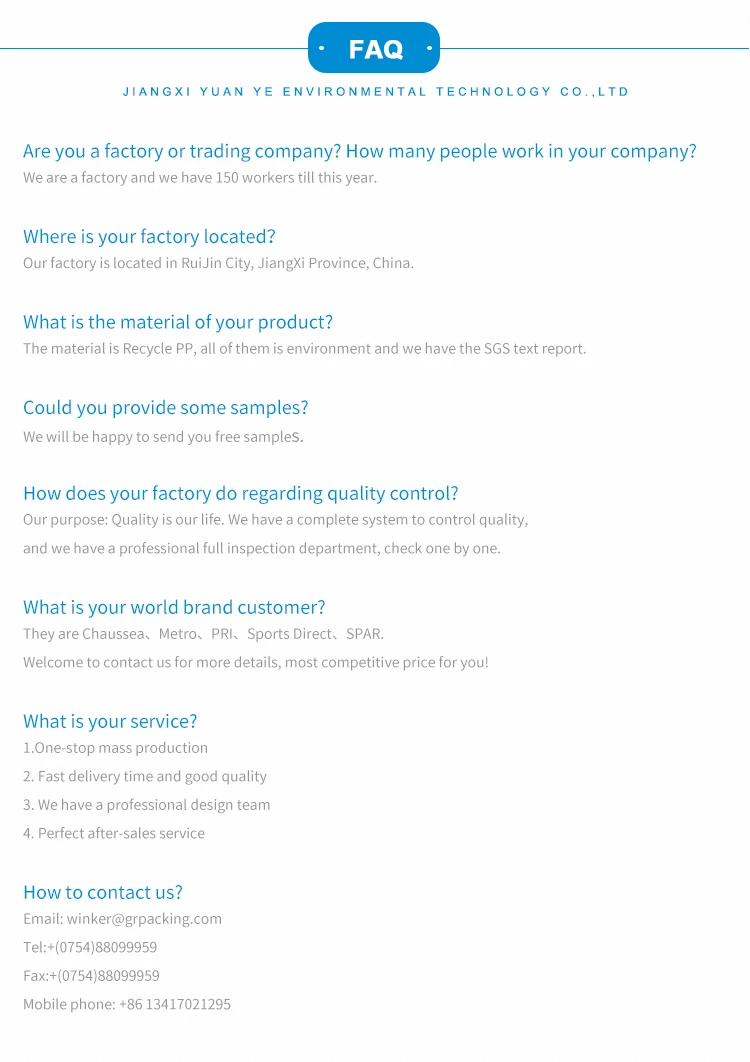Click the One-stop mass production item

(116, 748)
